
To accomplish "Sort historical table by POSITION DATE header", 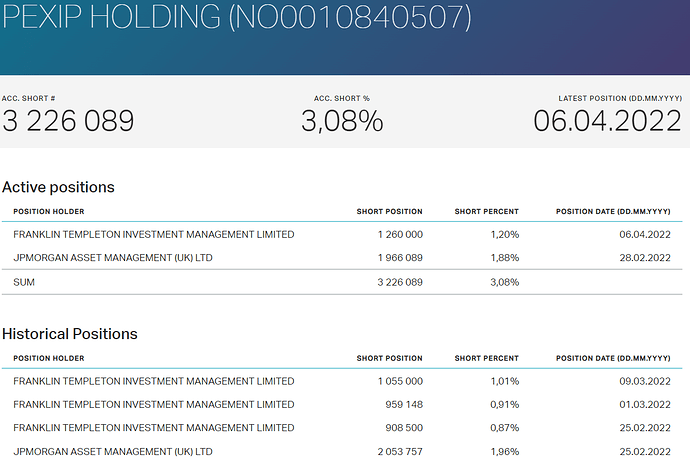I will tap(613, 358).
